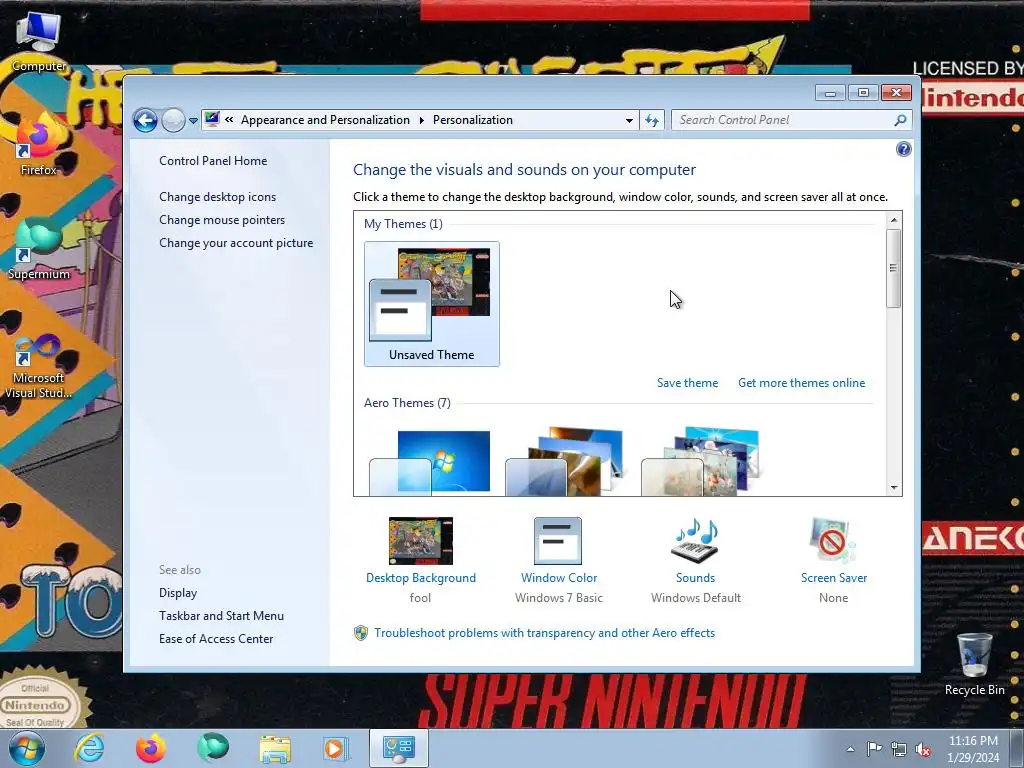The width and height of the screenshot is (1024, 768).
Task: Open Microsoft Visual Studio desktop shortcut
Action: coord(38,366)
